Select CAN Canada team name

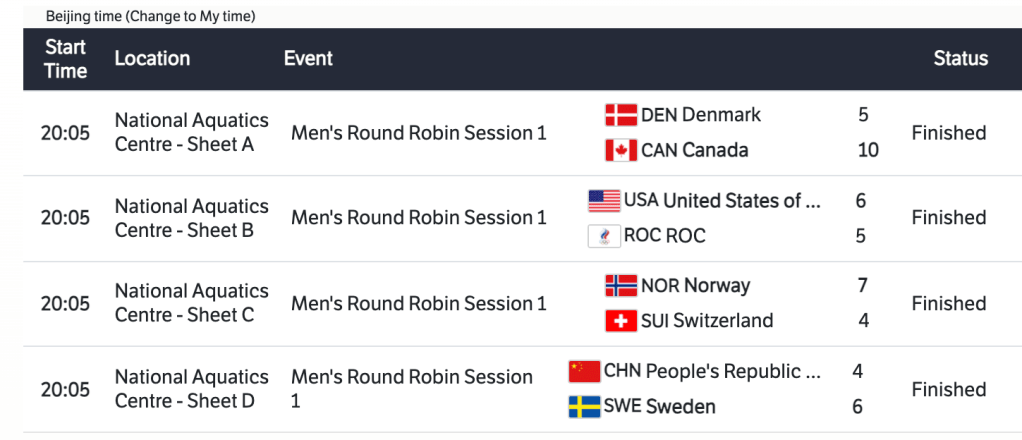coord(694,151)
